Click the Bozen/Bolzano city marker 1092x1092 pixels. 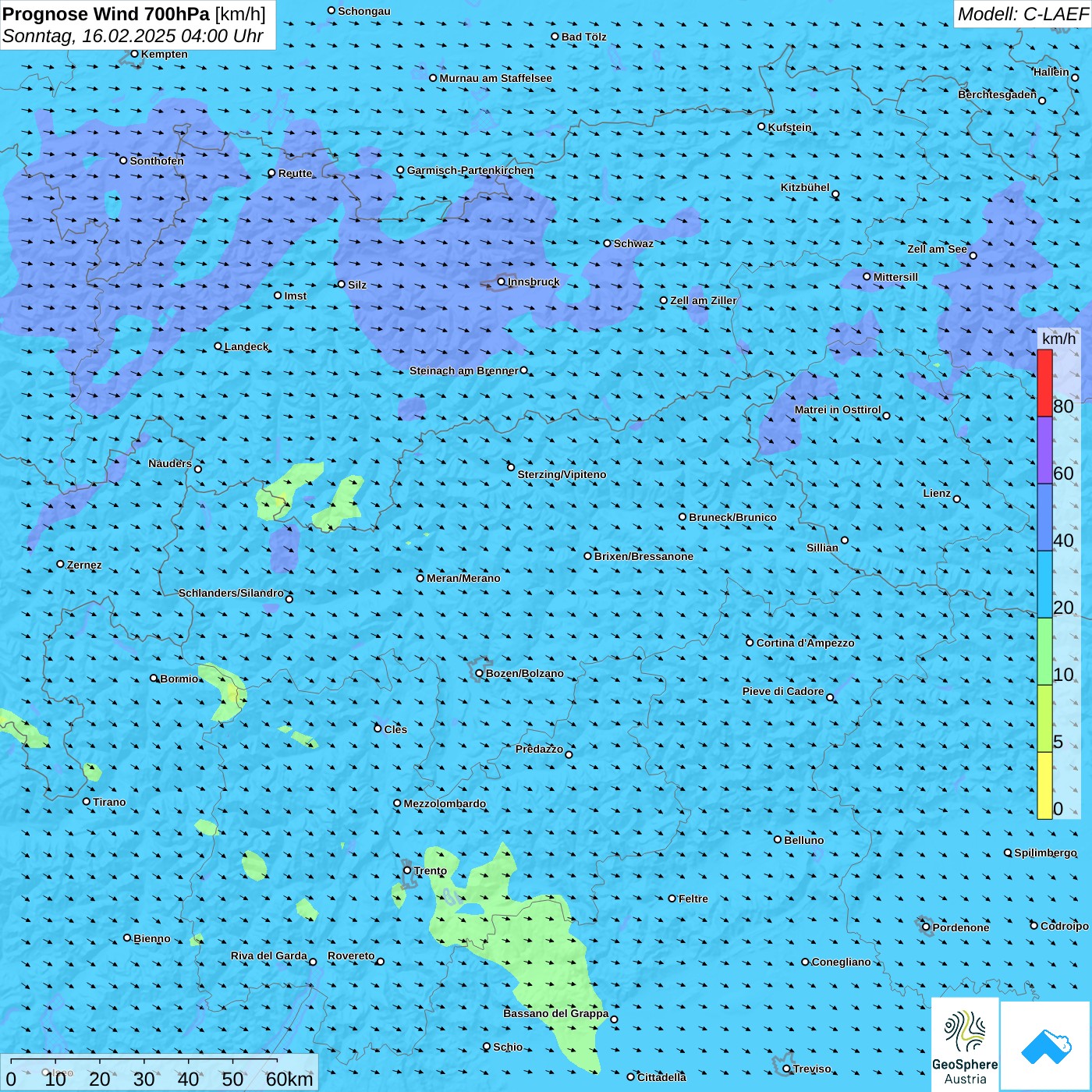point(479,673)
